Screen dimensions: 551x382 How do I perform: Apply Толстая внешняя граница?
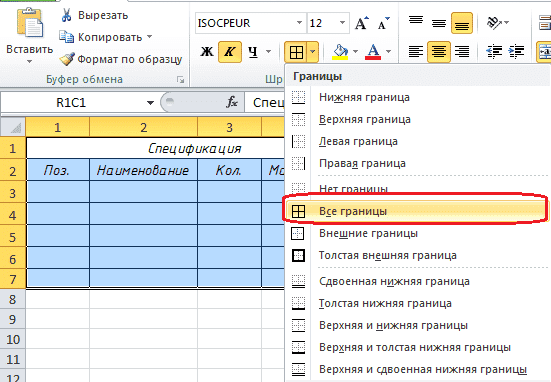point(417,255)
